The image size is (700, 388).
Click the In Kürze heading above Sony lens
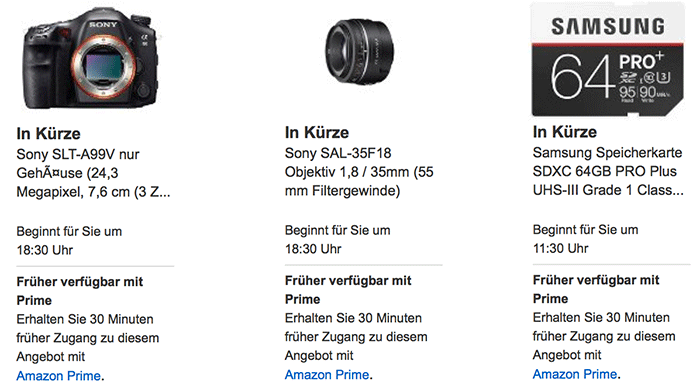point(317,133)
